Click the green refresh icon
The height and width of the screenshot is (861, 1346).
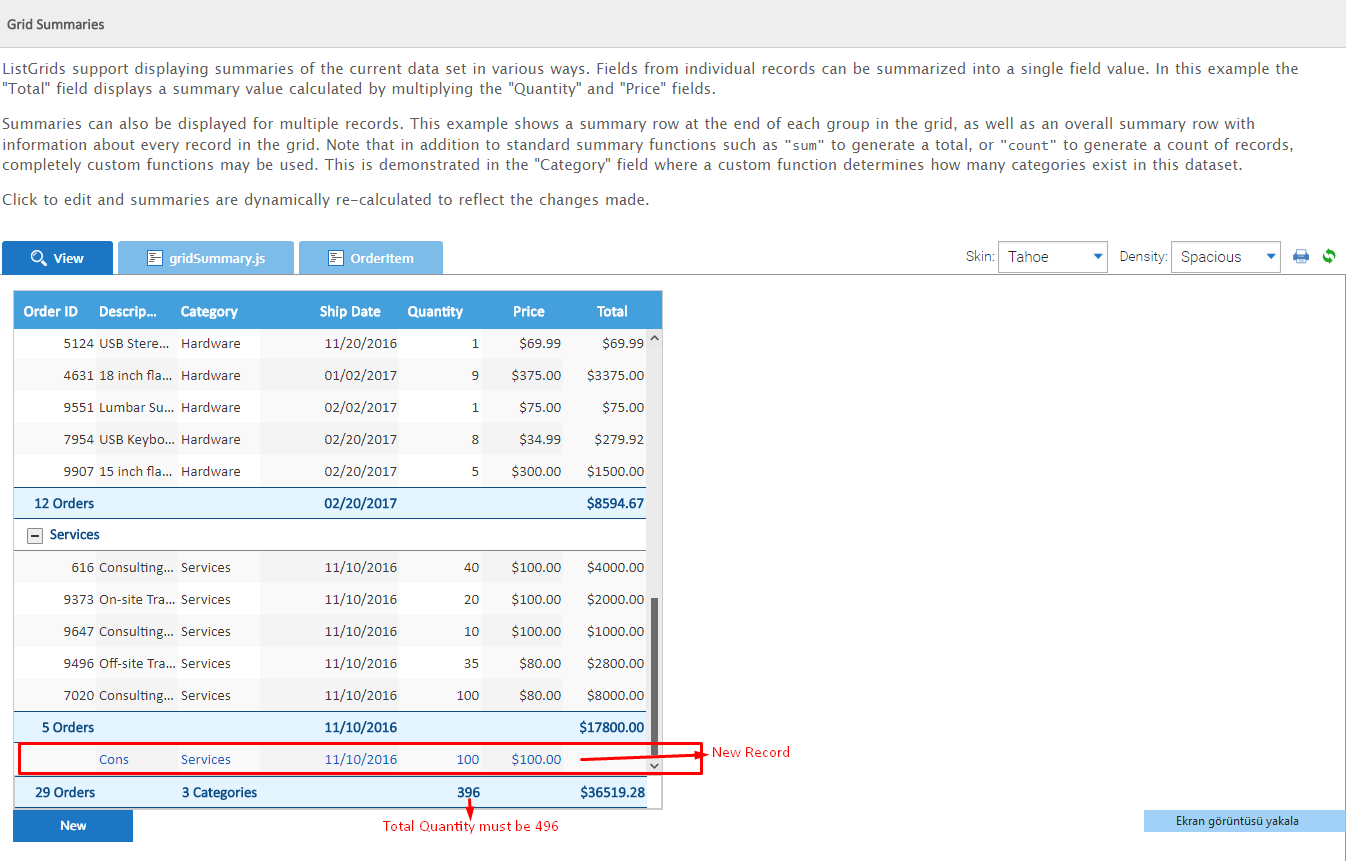coord(1329,256)
